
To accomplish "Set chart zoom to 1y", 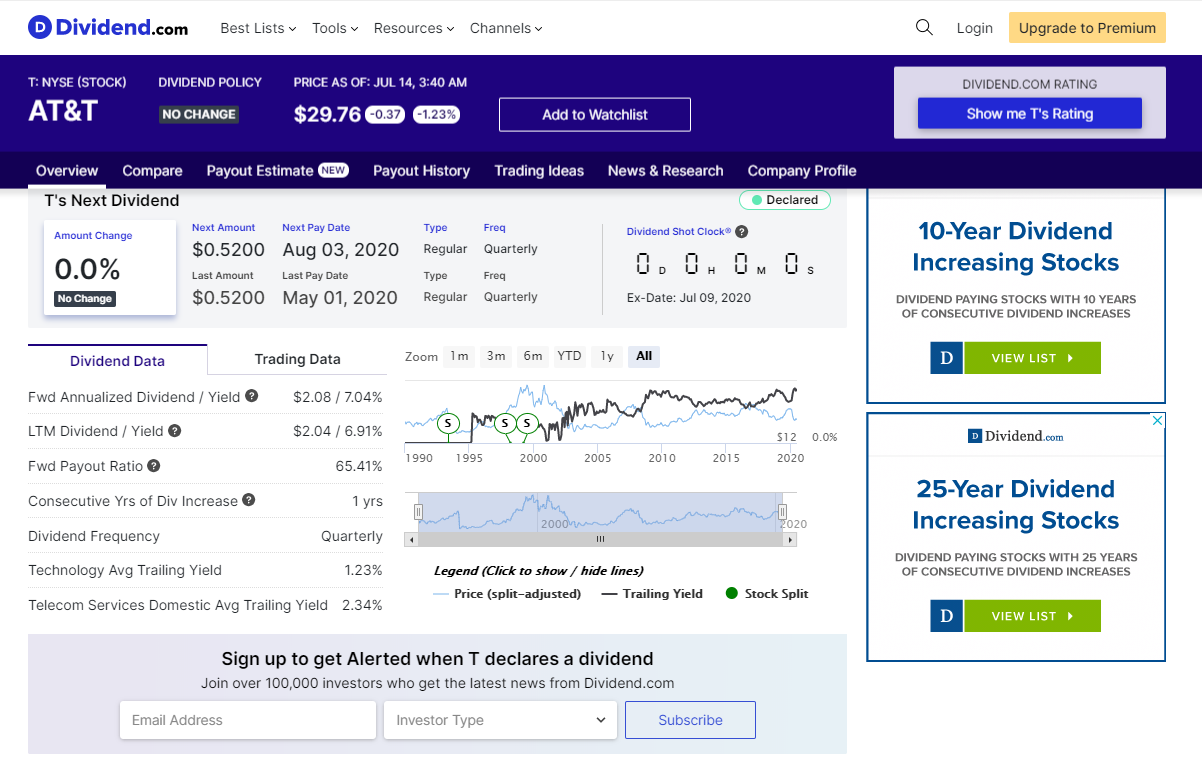I will [x=606, y=356].
